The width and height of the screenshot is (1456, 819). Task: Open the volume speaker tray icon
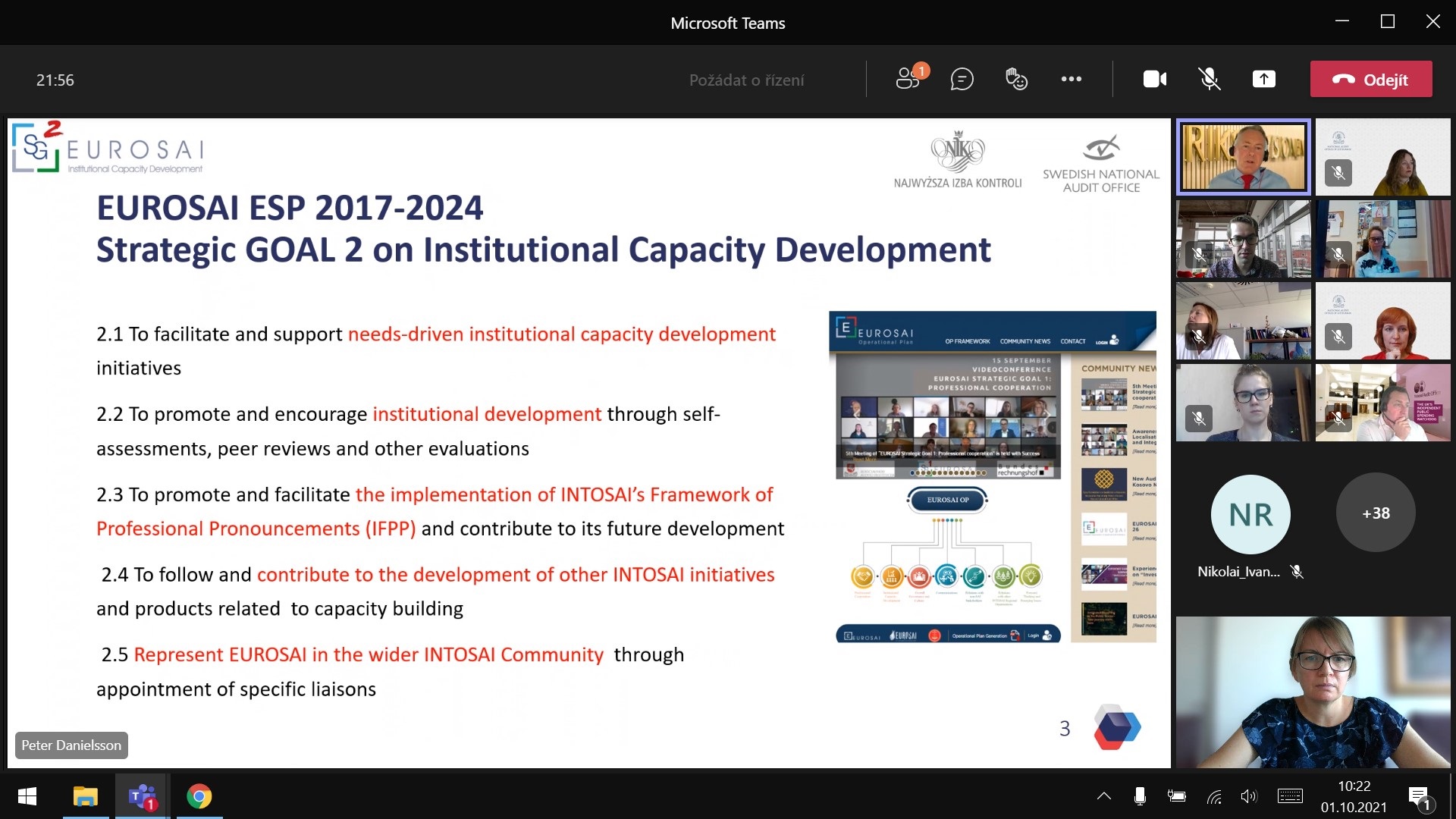1249,796
